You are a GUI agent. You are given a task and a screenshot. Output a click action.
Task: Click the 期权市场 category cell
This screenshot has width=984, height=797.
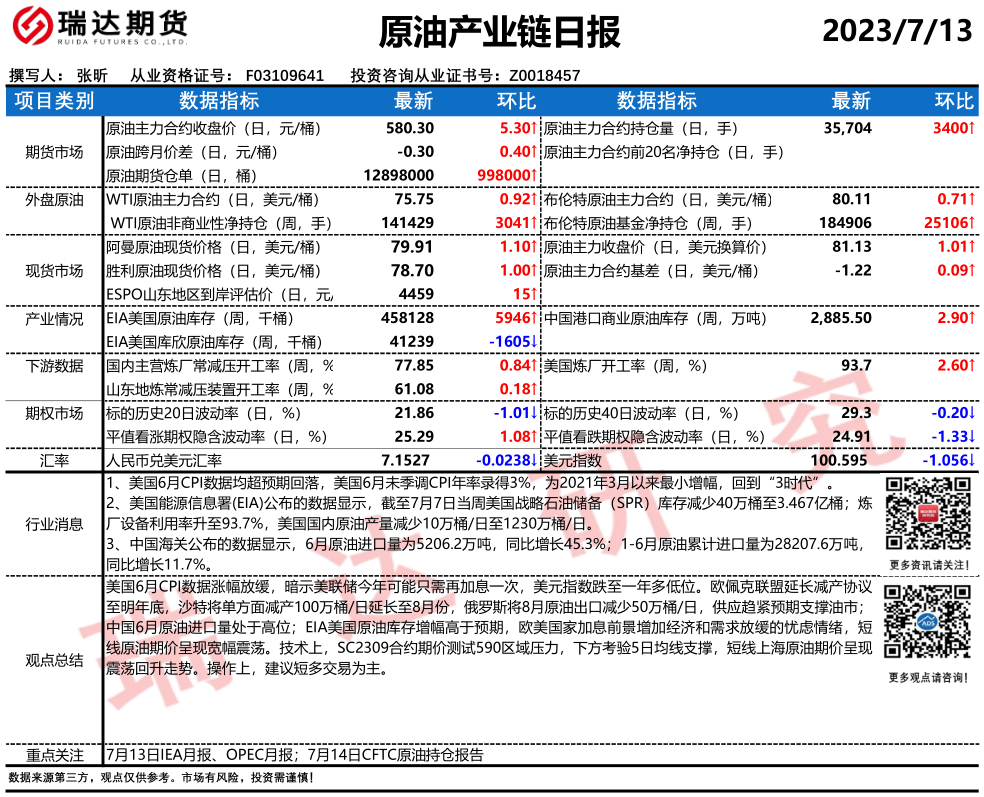(54, 424)
